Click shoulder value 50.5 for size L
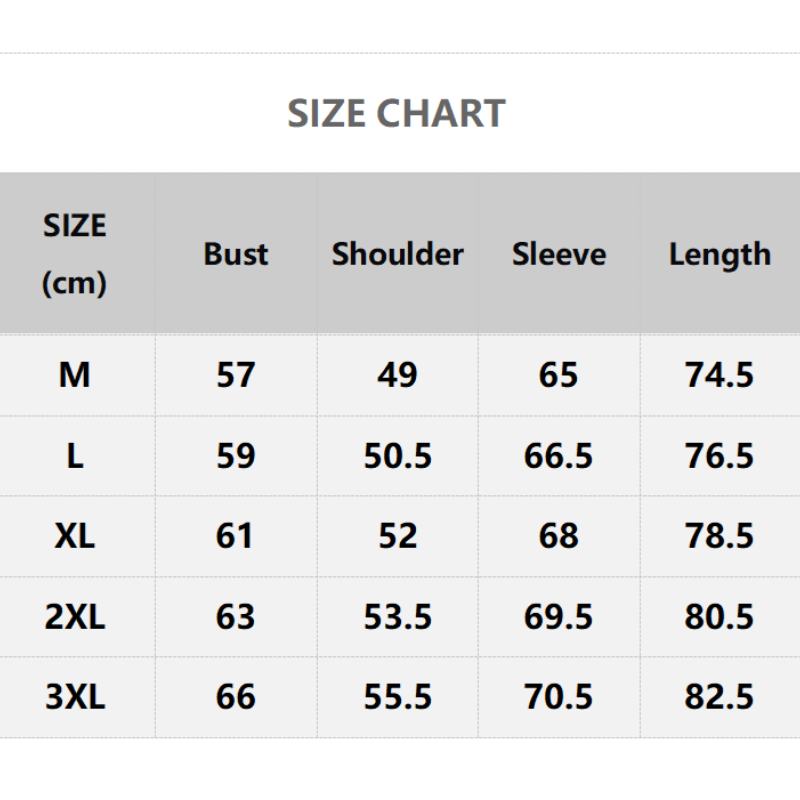The height and width of the screenshot is (800, 800). (x=398, y=456)
